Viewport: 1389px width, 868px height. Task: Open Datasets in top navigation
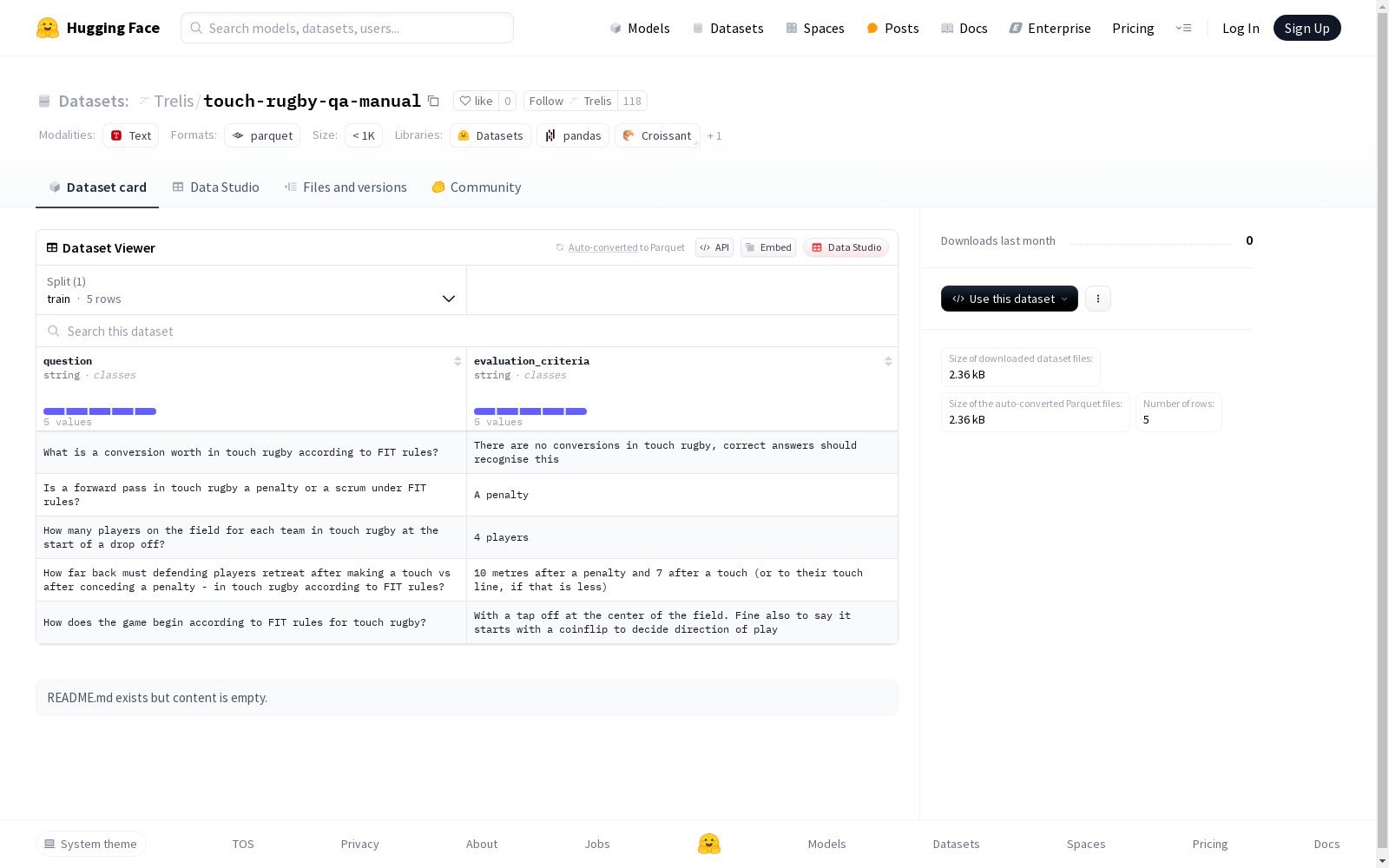(727, 28)
